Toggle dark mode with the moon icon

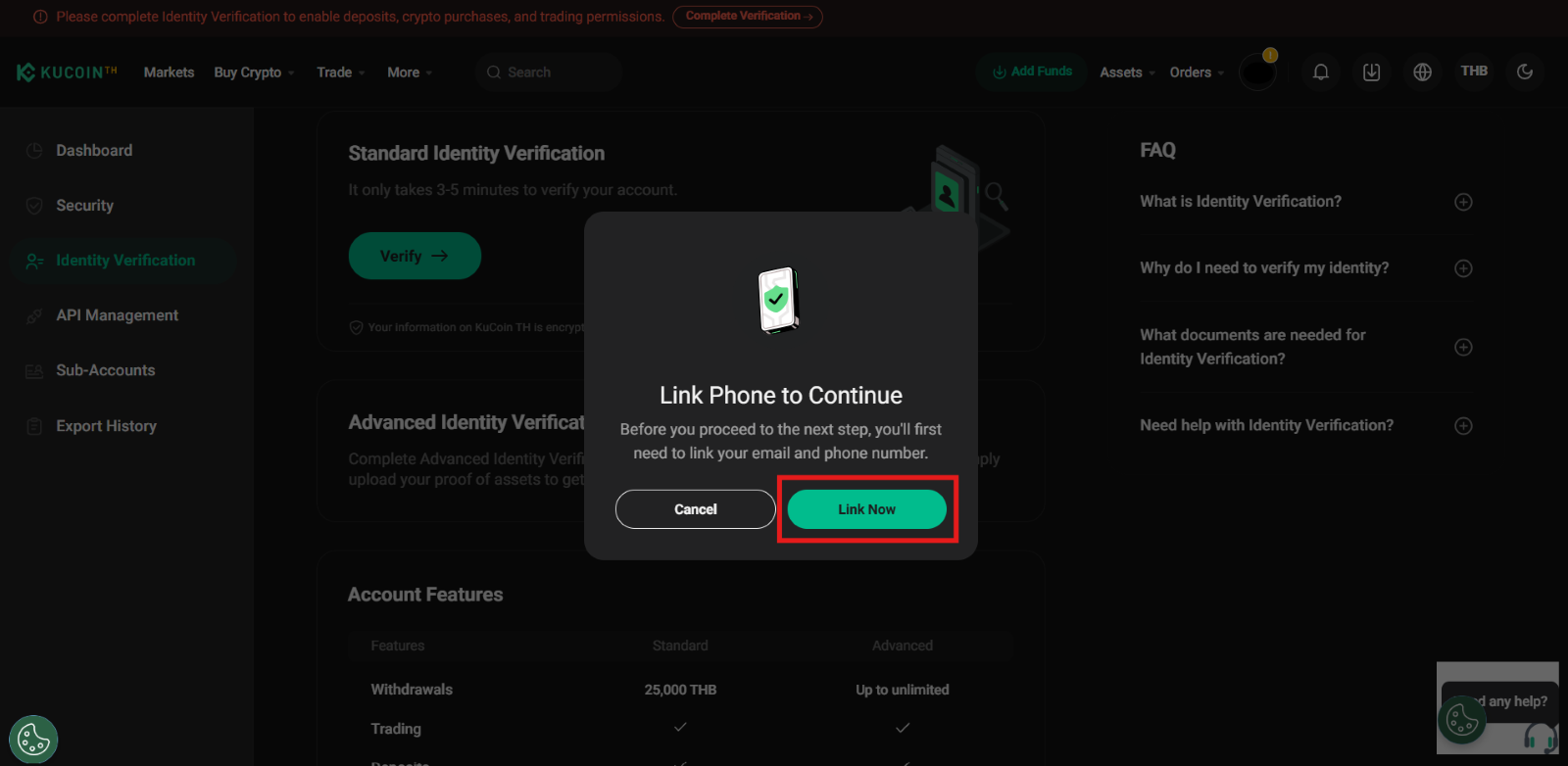pos(1524,72)
